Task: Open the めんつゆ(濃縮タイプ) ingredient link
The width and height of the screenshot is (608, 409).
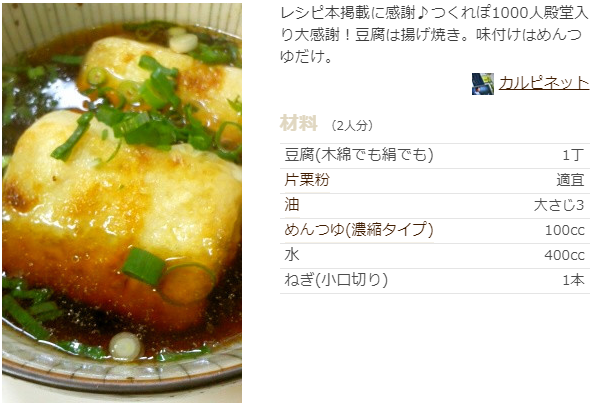Action: click(358, 230)
